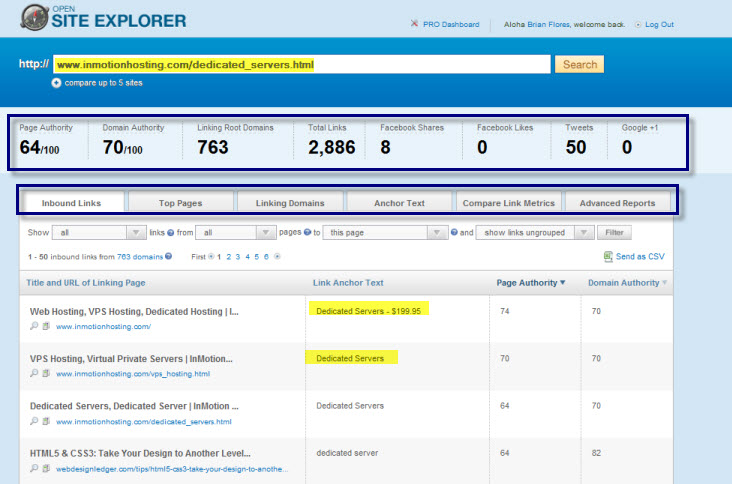Go to results page 2
Viewport: 732px width, 484px height.
(229, 257)
